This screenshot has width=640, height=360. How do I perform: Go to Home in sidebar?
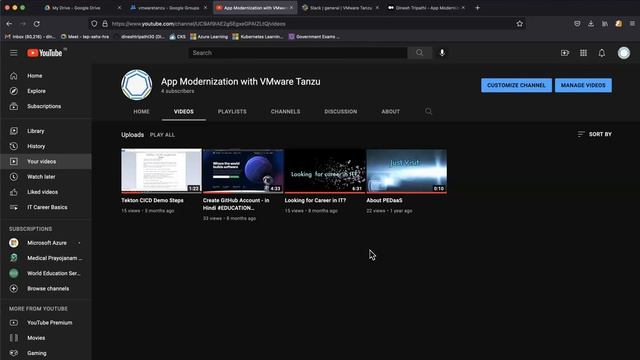(x=46, y=76)
